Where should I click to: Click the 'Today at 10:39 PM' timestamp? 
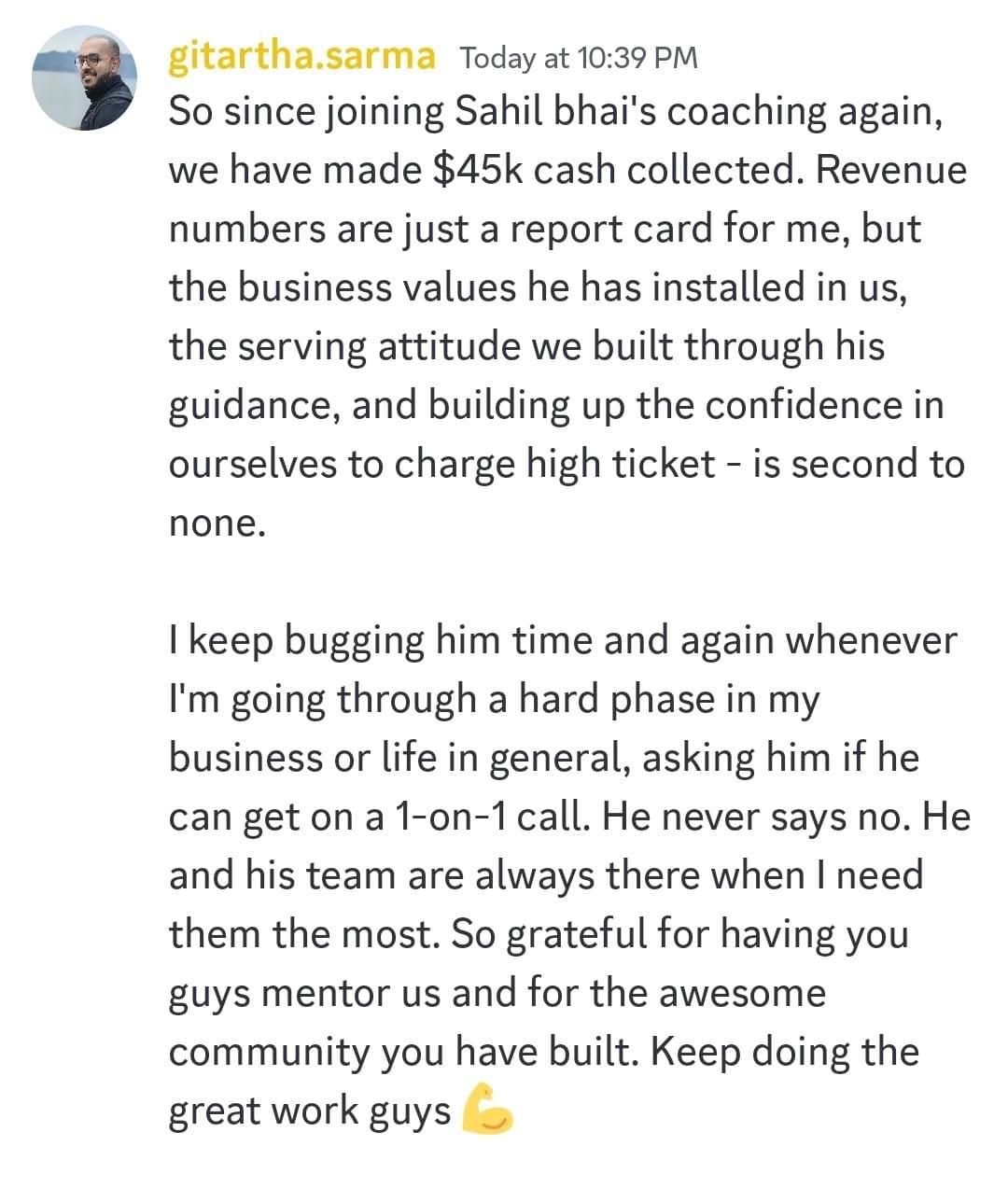(x=579, y=58)
